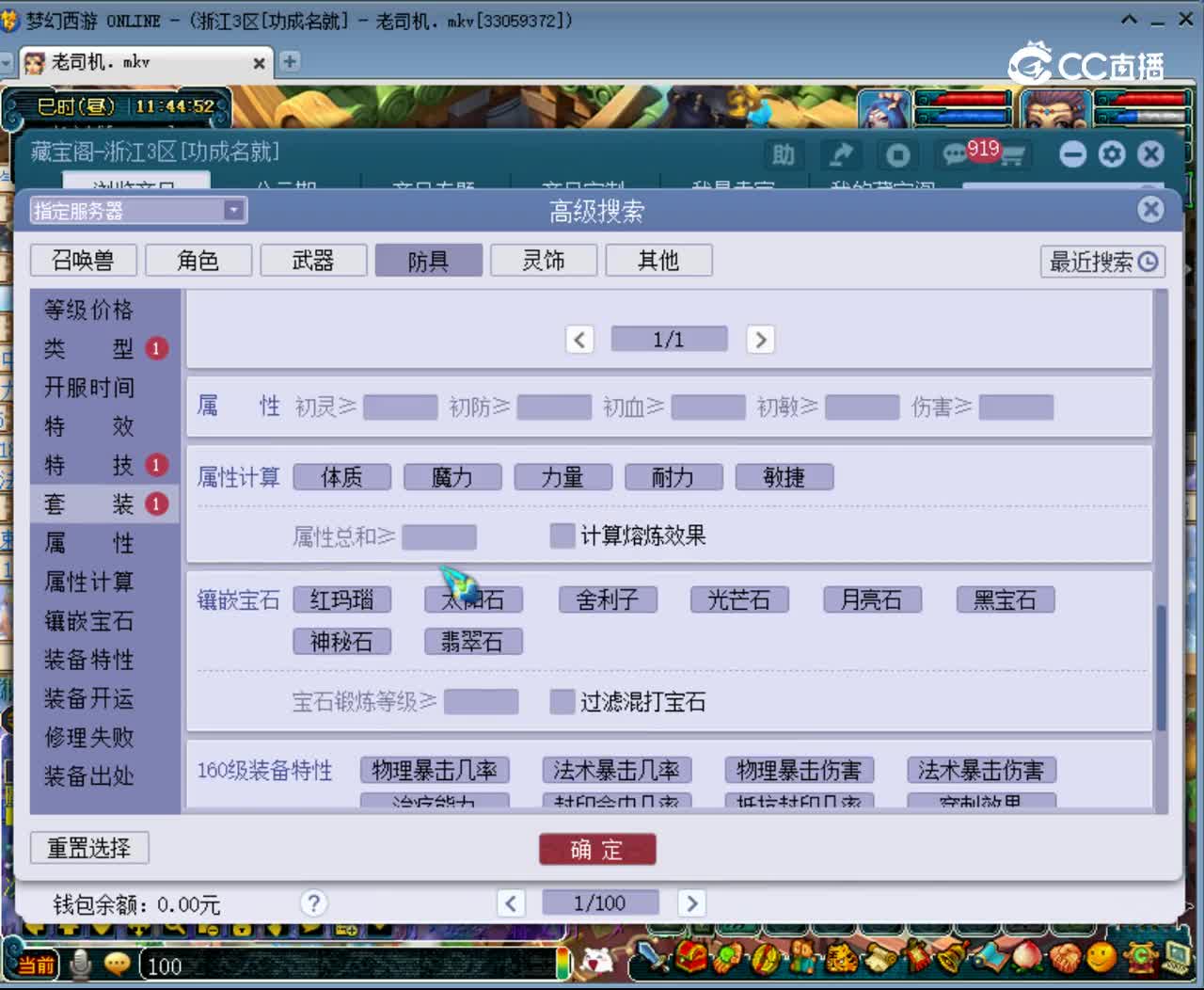Toggle the 黑宝石 gem filter
Screen dimensions: 1204x990
1006,599
